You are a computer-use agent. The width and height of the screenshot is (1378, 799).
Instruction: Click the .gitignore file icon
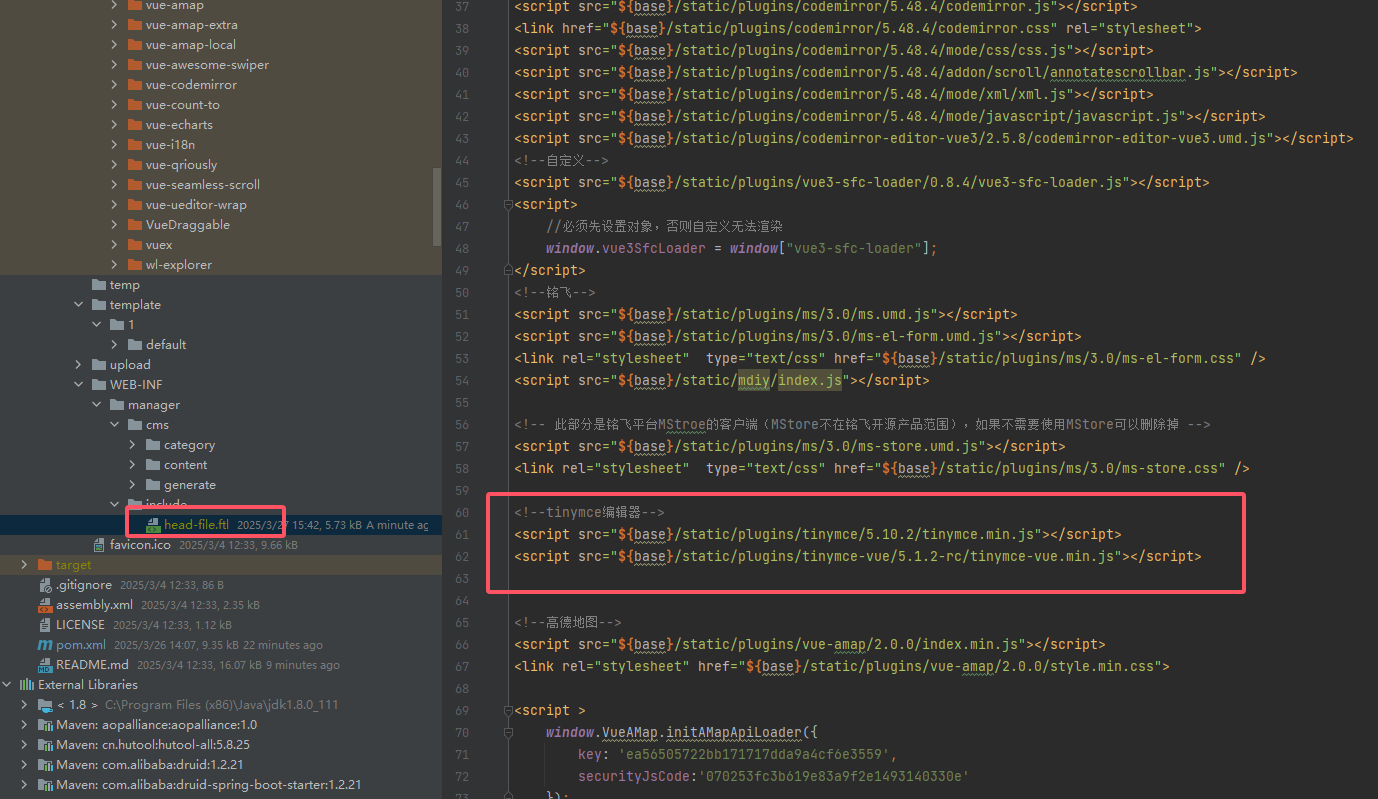[x=45, y=585]
